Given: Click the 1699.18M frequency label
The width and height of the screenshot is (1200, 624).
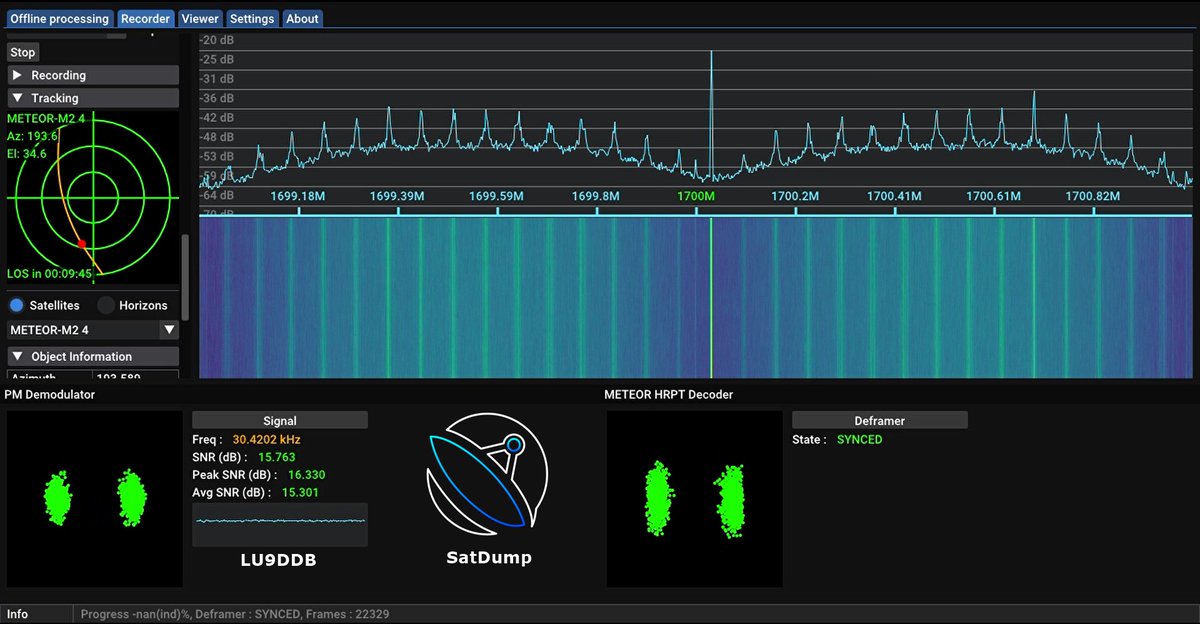Looking at the screenshot, I should point(298,196).
